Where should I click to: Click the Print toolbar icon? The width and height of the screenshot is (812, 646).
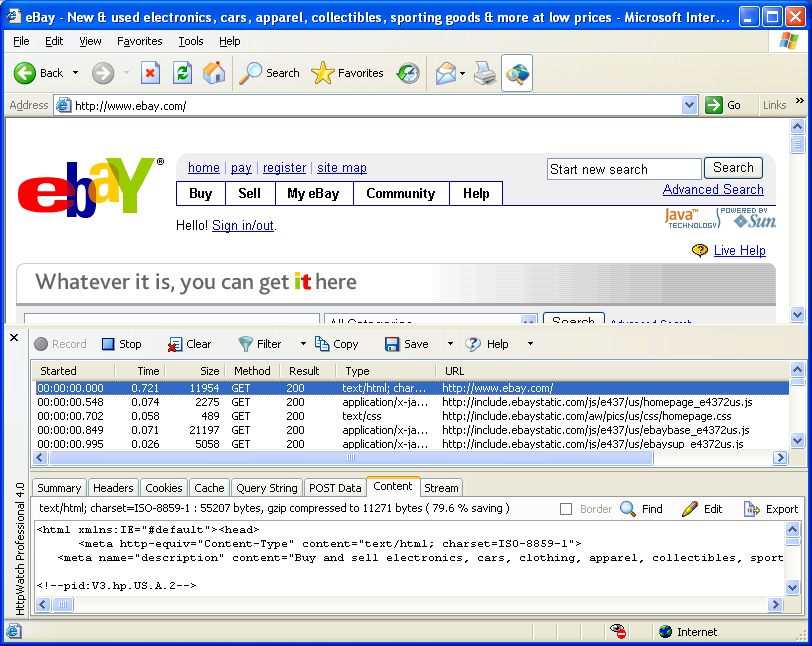click(x=484, y=73)
